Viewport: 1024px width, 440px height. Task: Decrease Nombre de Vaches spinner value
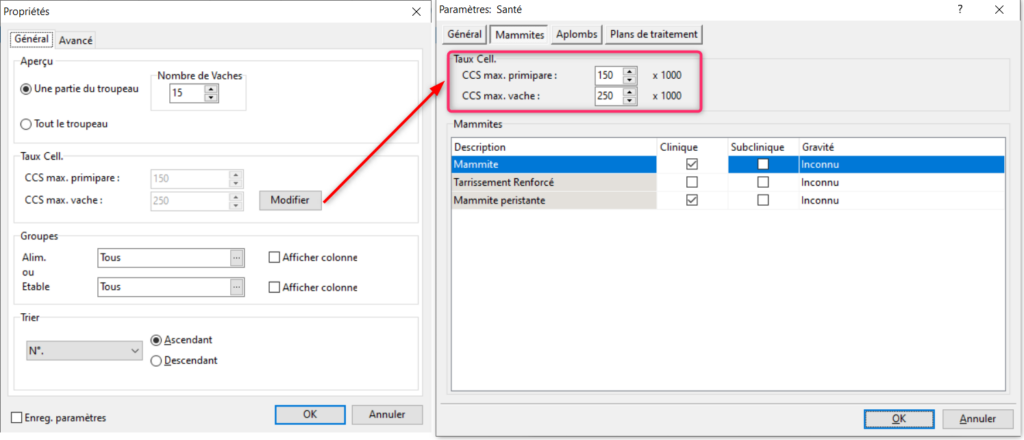click(210, 98)
